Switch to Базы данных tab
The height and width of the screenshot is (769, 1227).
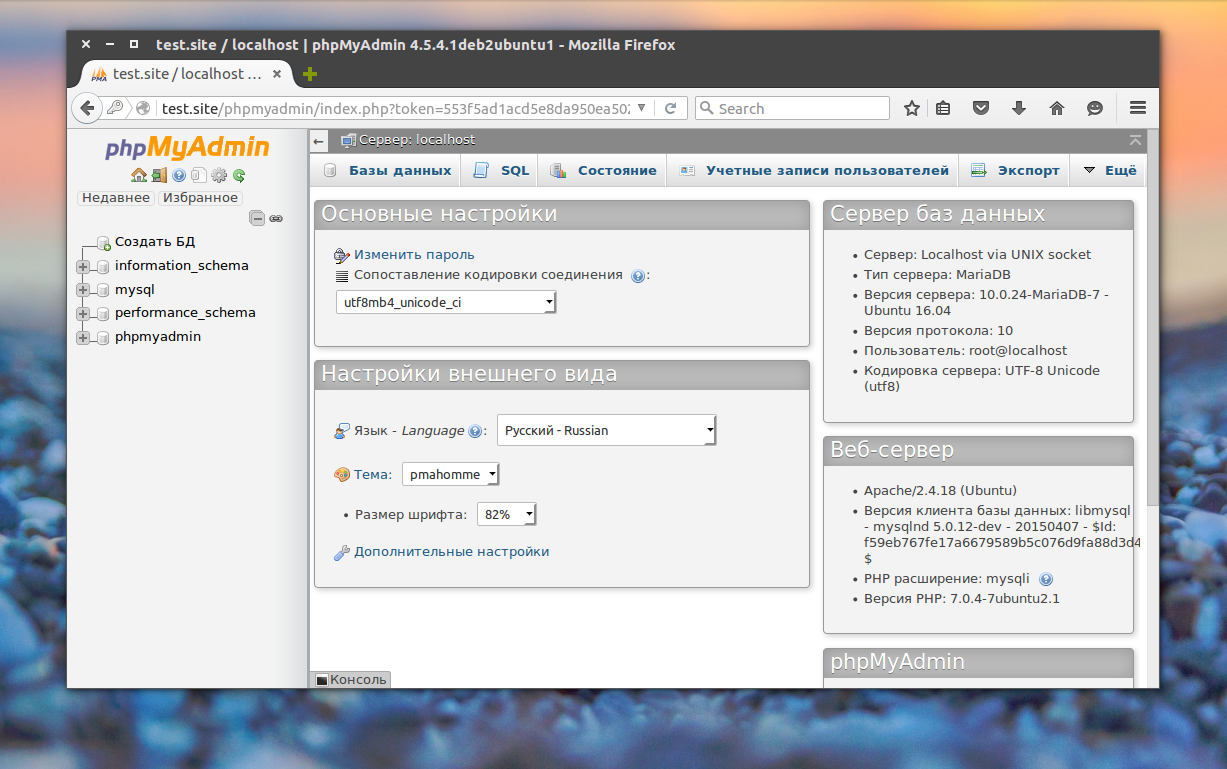click(x=387, y=170)
